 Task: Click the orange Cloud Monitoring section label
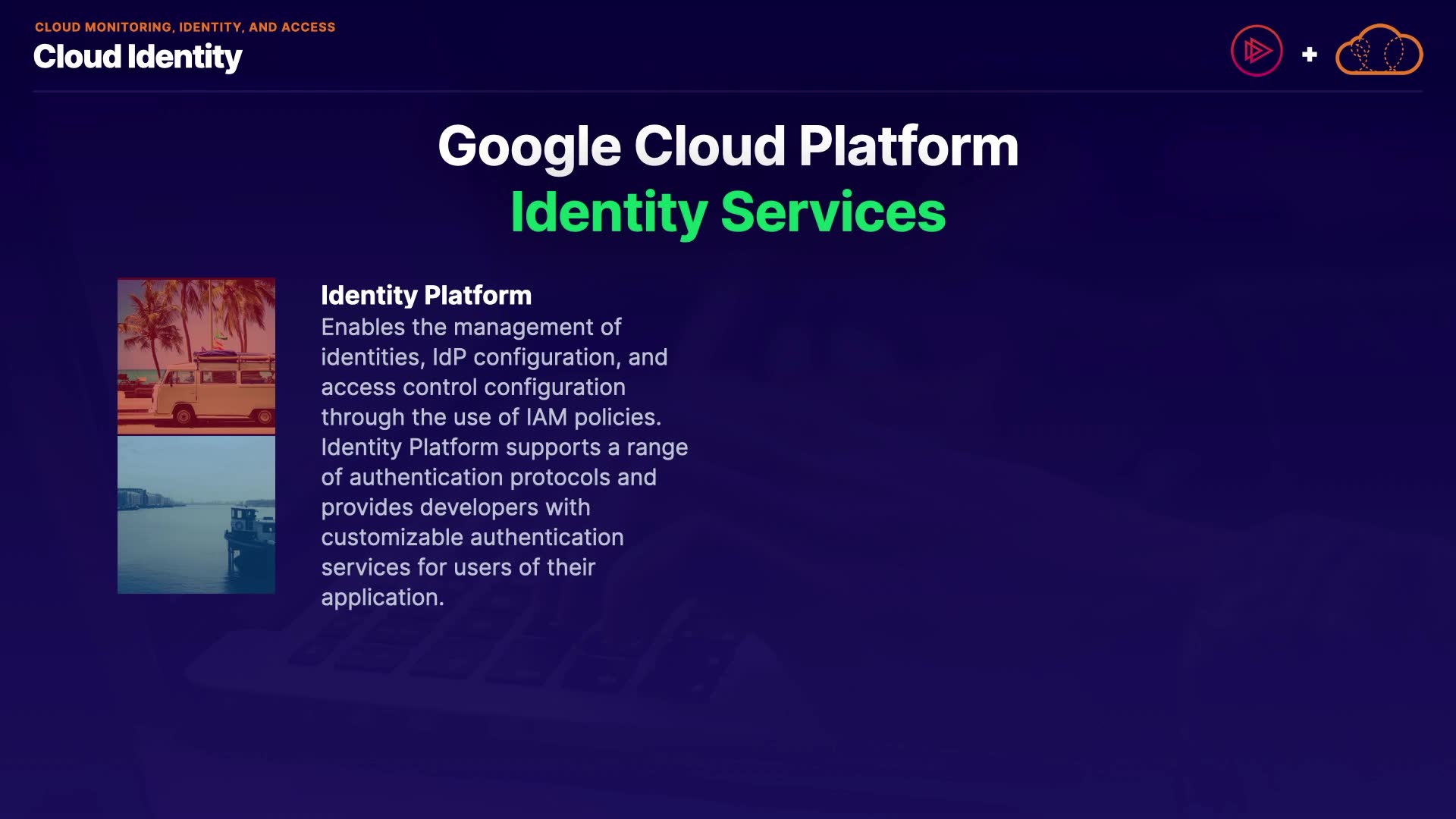pyautogui.click(x=185, y=27)
